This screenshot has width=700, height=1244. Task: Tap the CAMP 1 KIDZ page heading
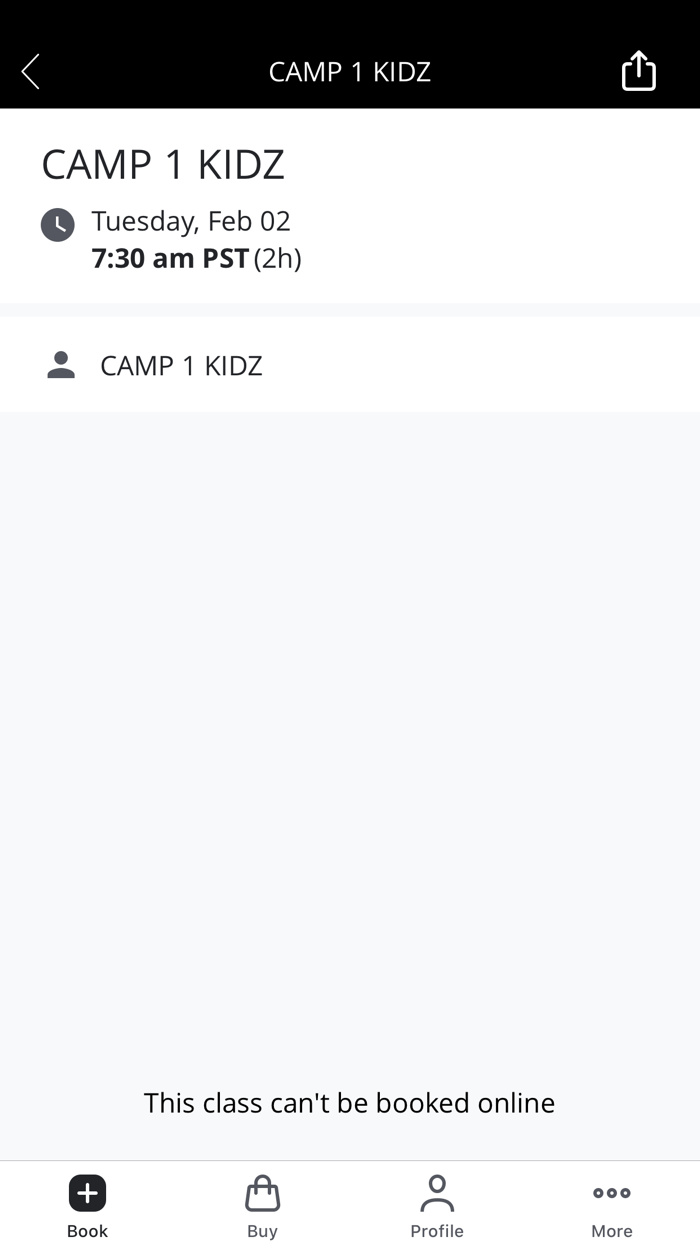[163, 163]
